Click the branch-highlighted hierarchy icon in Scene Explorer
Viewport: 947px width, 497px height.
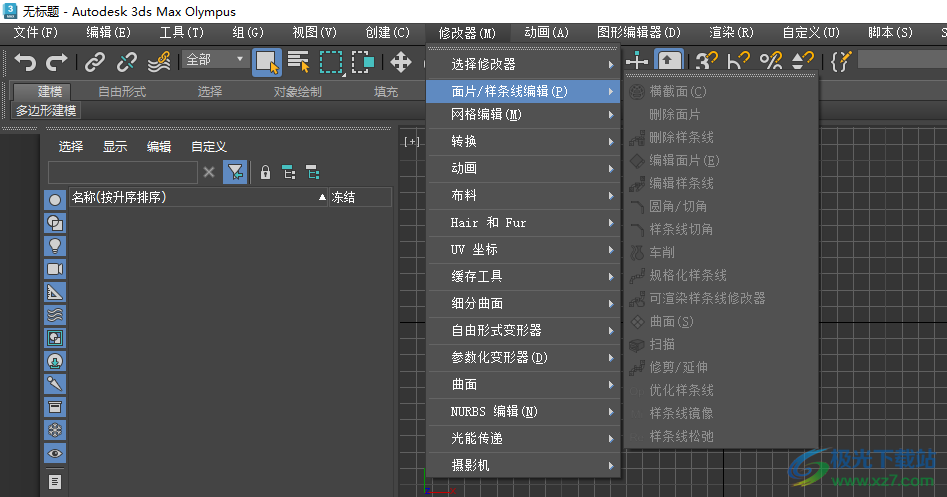click(313, 173)
